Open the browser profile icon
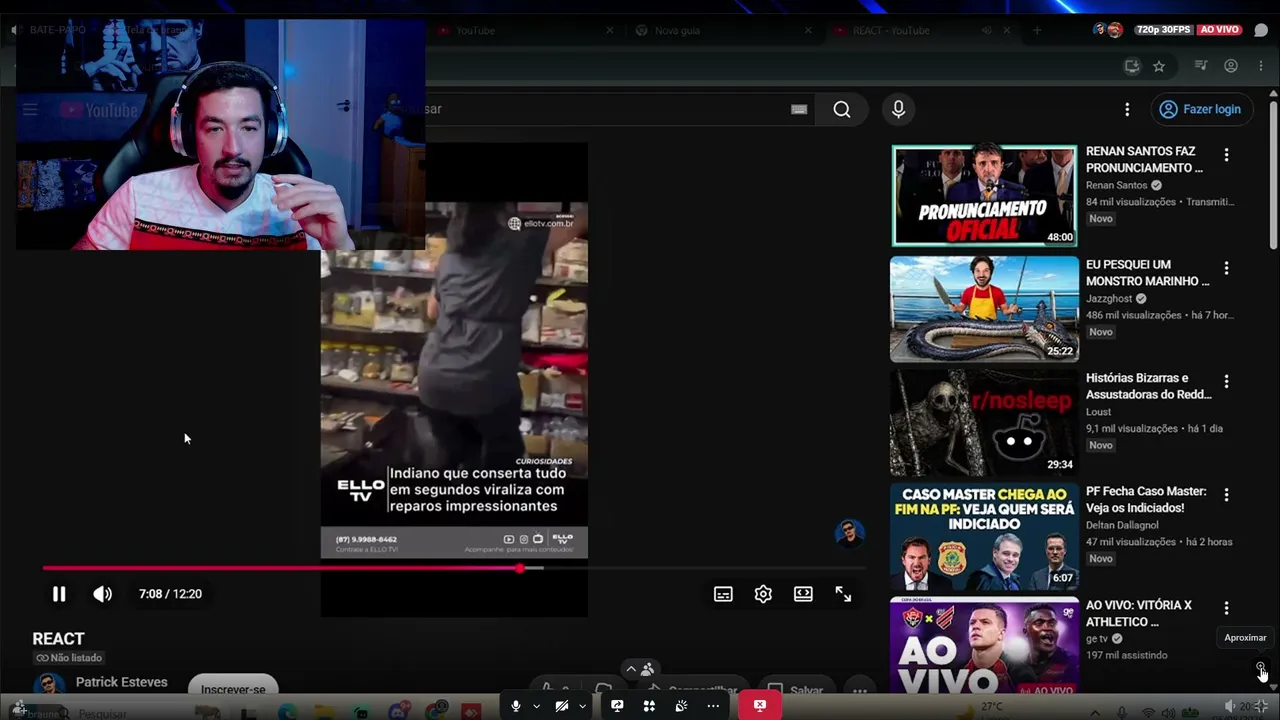 (x=1231, y=66)
